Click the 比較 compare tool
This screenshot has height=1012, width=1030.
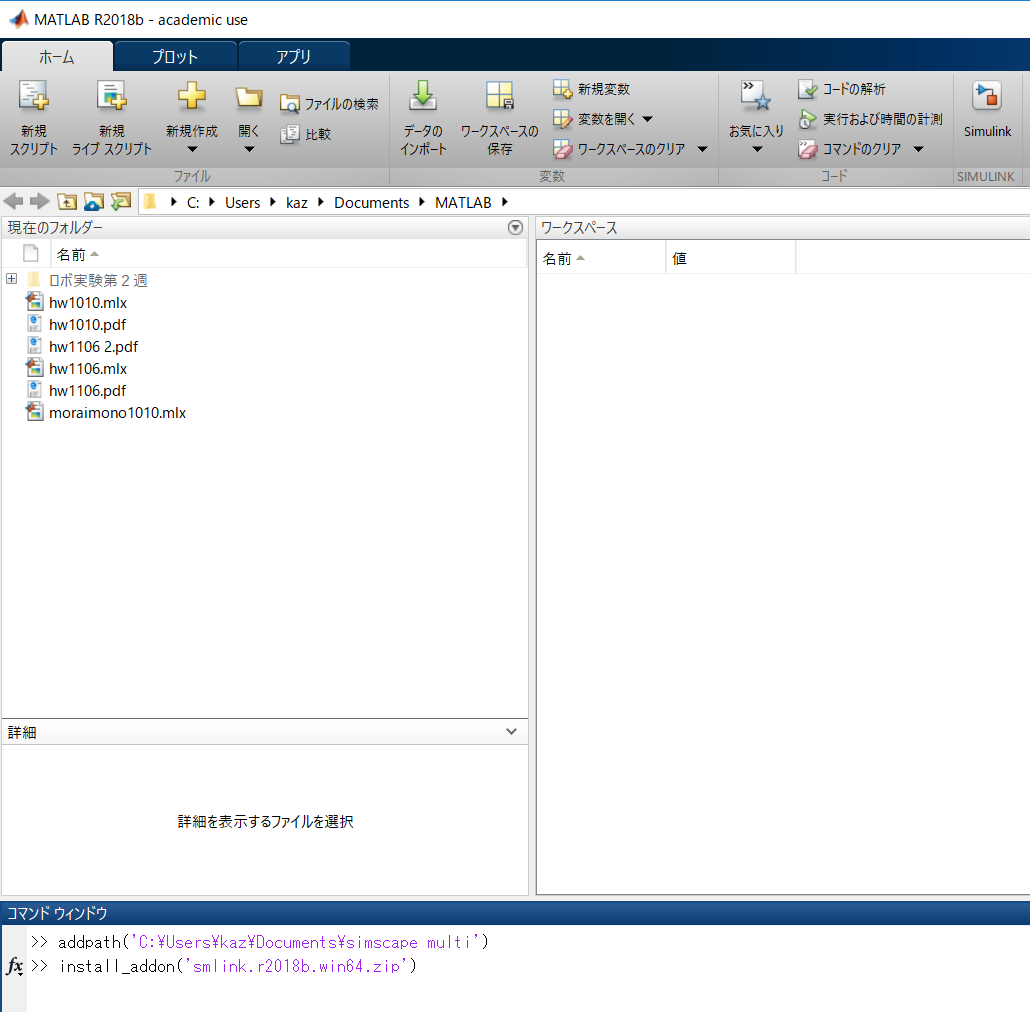point(305,134)
